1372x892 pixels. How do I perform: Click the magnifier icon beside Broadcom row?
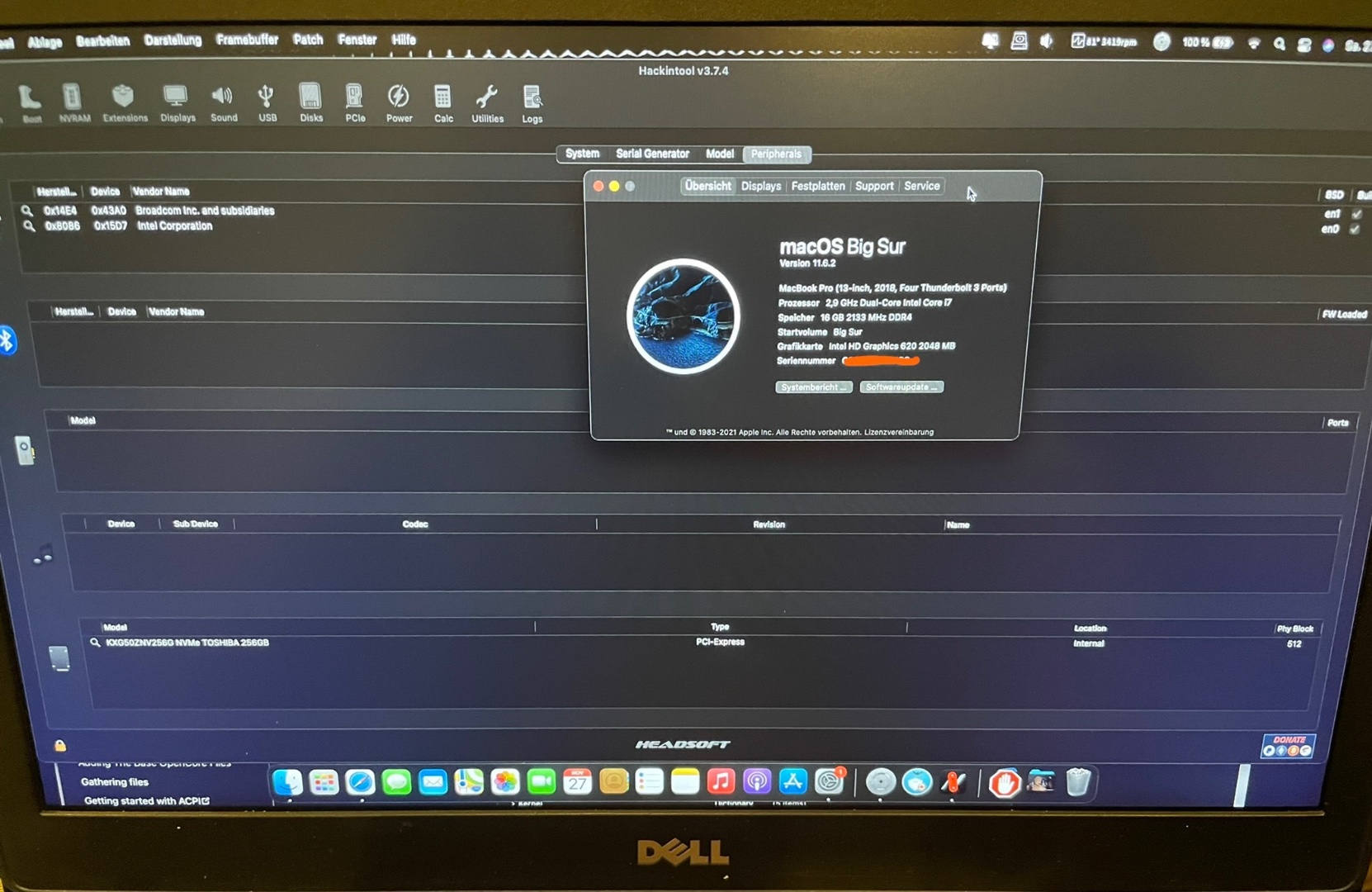[x=27, y=211]
